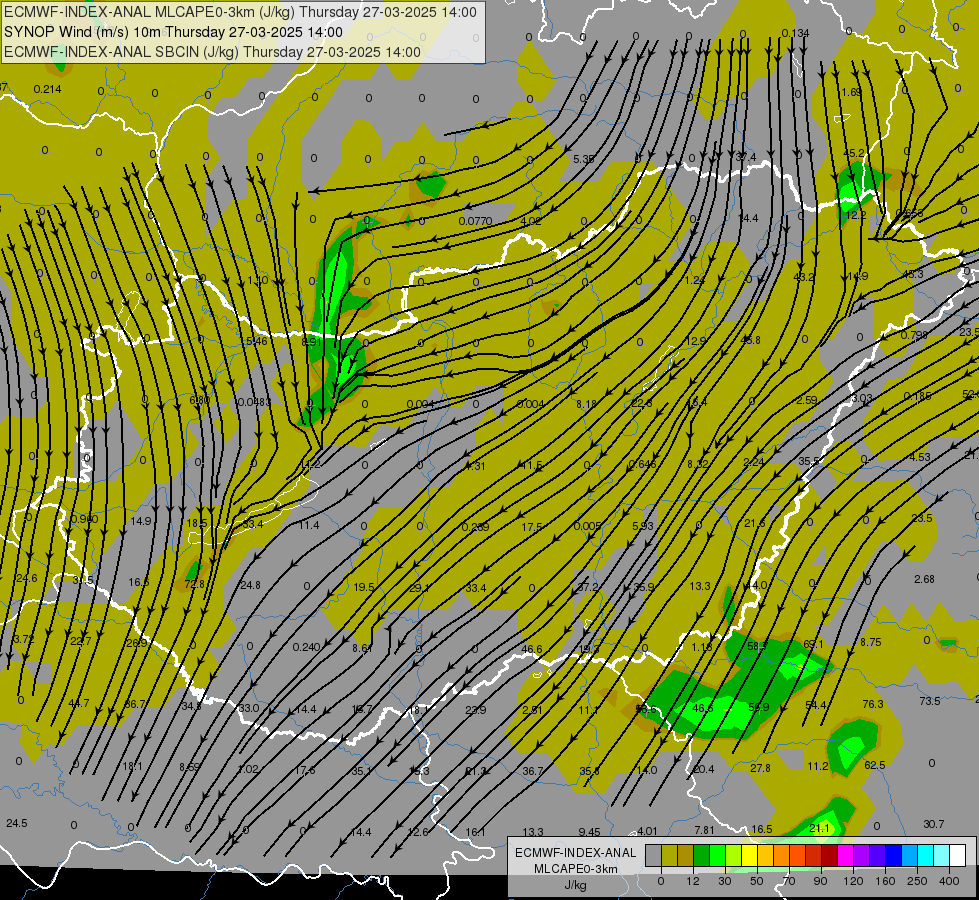979x900 pixels.
Task: Click the 0.214 value on the map
Action: click(x=47, y=89)
